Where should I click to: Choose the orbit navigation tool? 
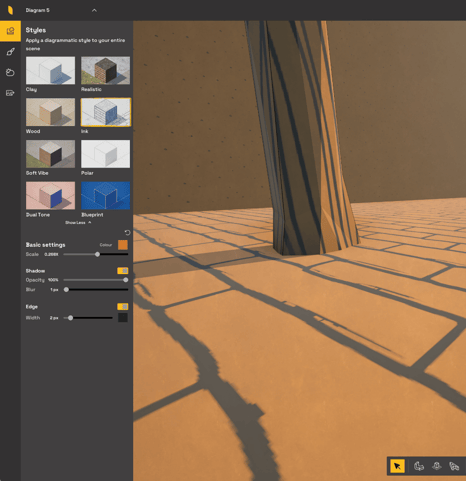click(x=419, y=466)
